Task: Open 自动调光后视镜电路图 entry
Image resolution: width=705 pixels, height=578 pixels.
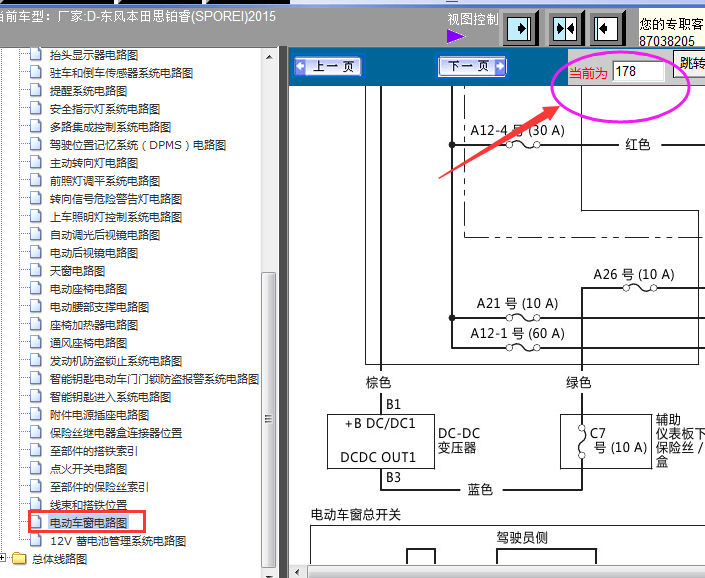Action: (105, 235)
